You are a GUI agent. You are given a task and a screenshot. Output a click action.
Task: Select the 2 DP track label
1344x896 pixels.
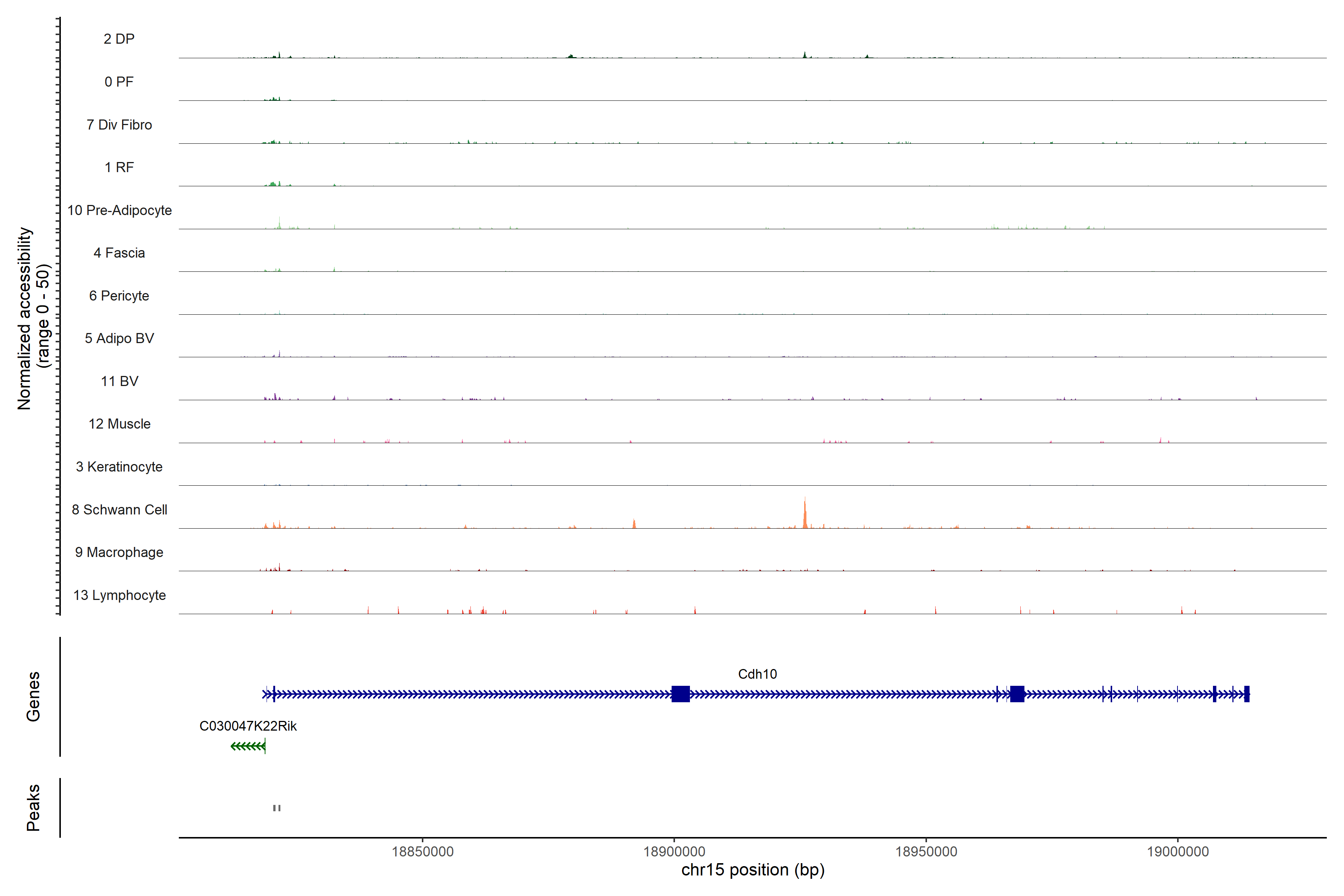[119, 39]
